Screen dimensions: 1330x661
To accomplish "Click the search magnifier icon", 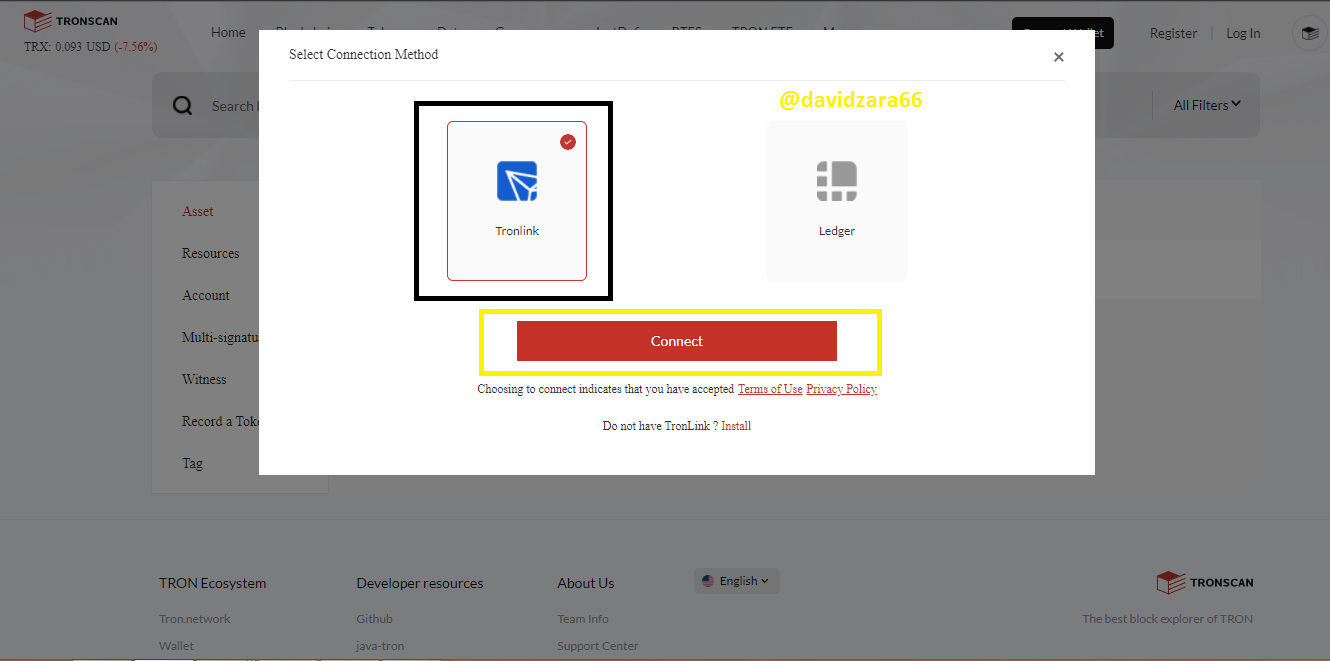I will pyautogui.click(x=182, y=106).
